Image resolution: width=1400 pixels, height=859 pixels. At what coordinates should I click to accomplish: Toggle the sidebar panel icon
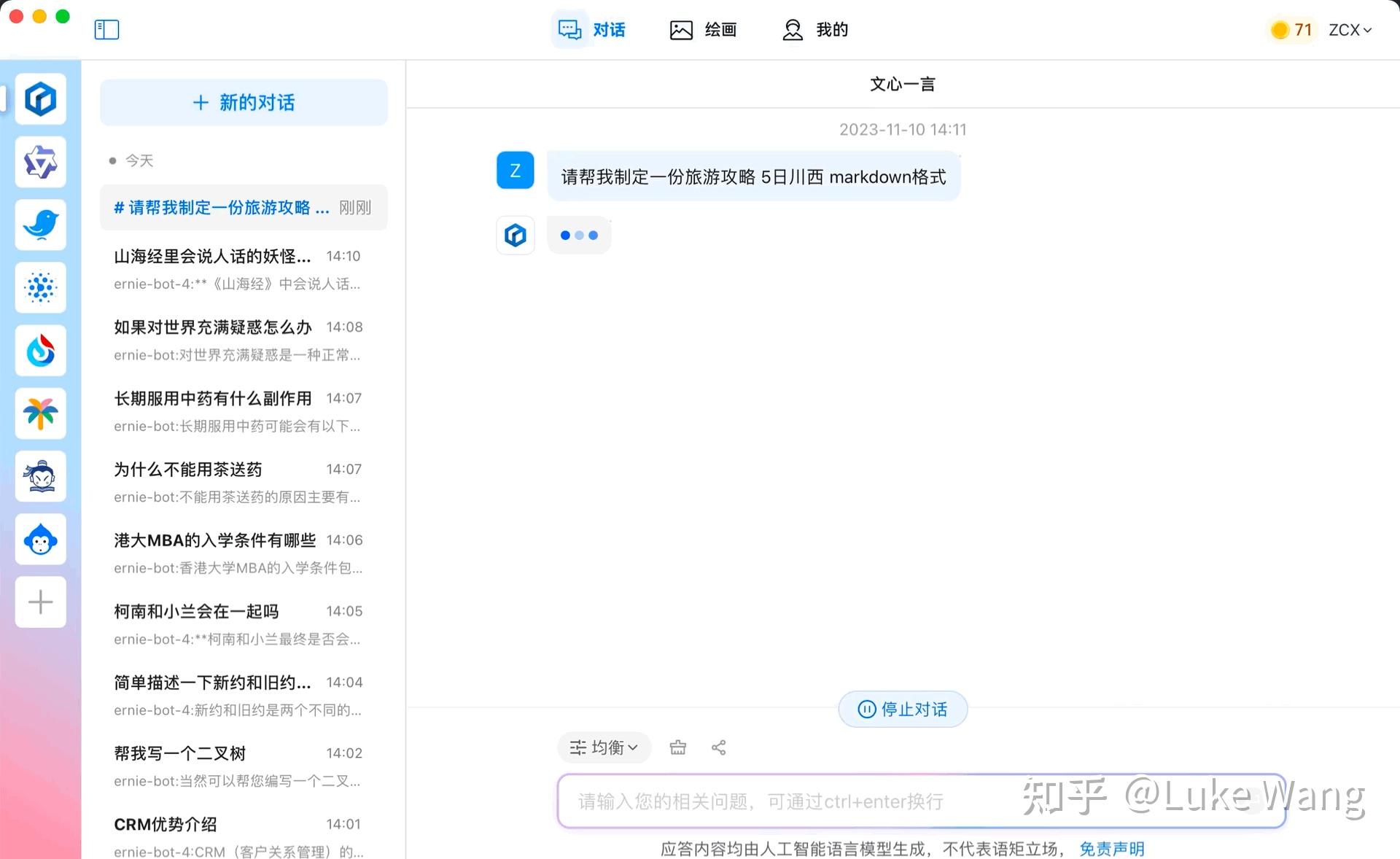[106, 30]
